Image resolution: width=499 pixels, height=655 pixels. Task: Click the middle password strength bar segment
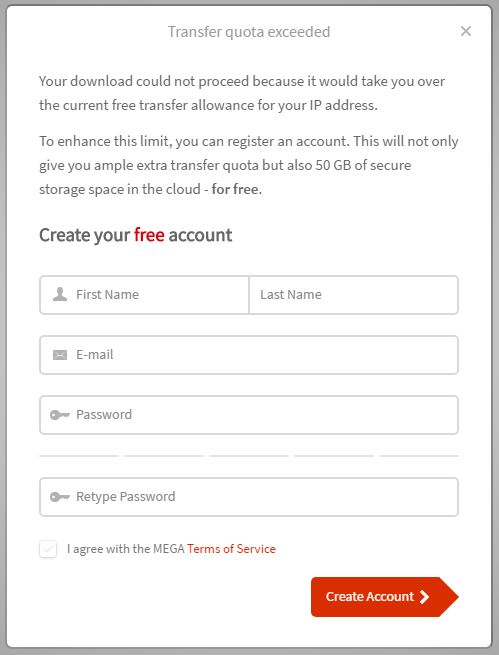click(x=249, y=456)
